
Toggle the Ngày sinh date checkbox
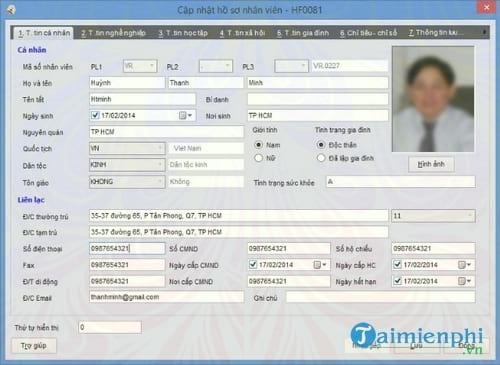pos(95,115)
